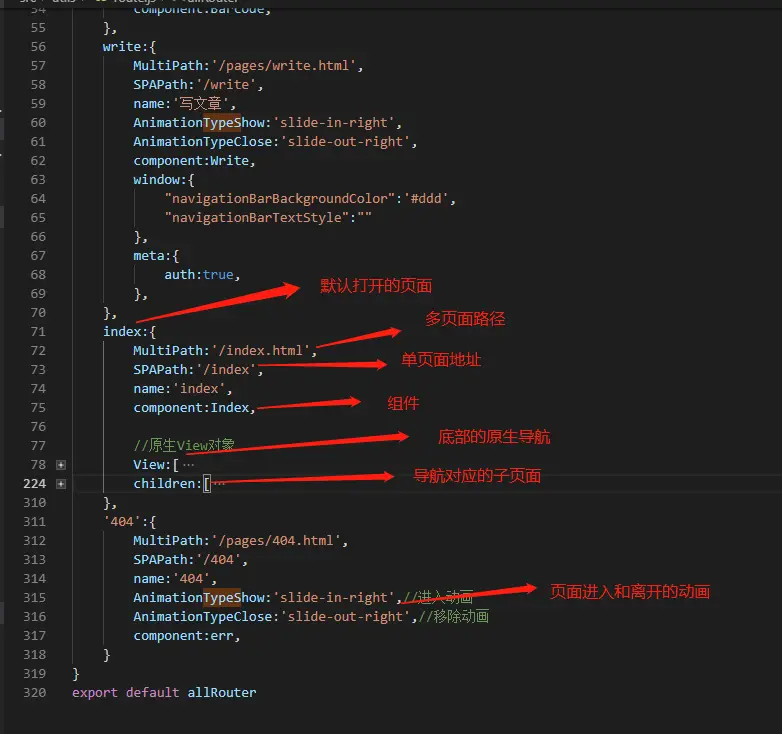This screenshot has width=782, height=734.
Task: Click the '/index.html' MultiPath string
Action: 260,351
